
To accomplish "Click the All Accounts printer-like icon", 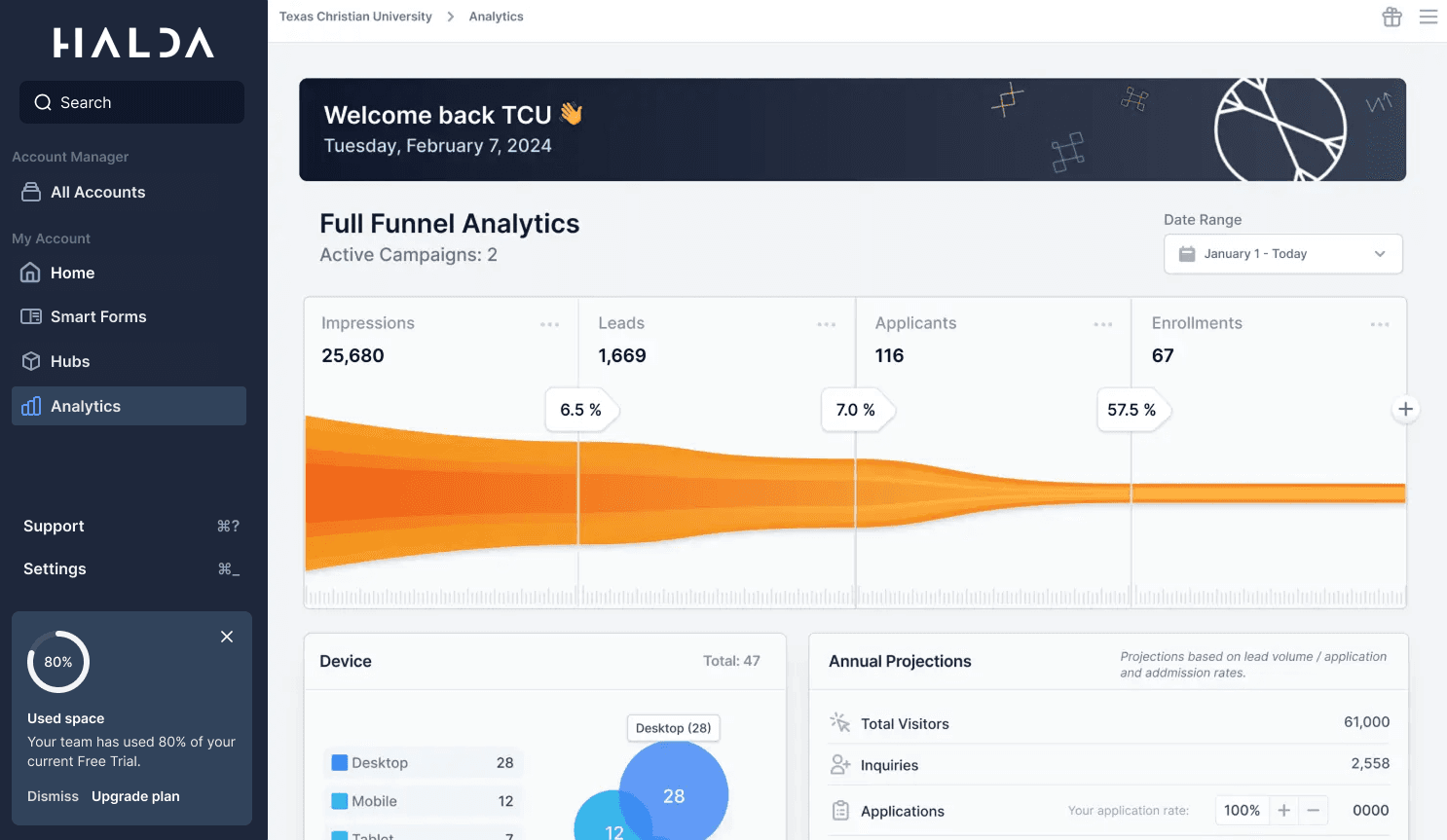I will click(31, 192).
